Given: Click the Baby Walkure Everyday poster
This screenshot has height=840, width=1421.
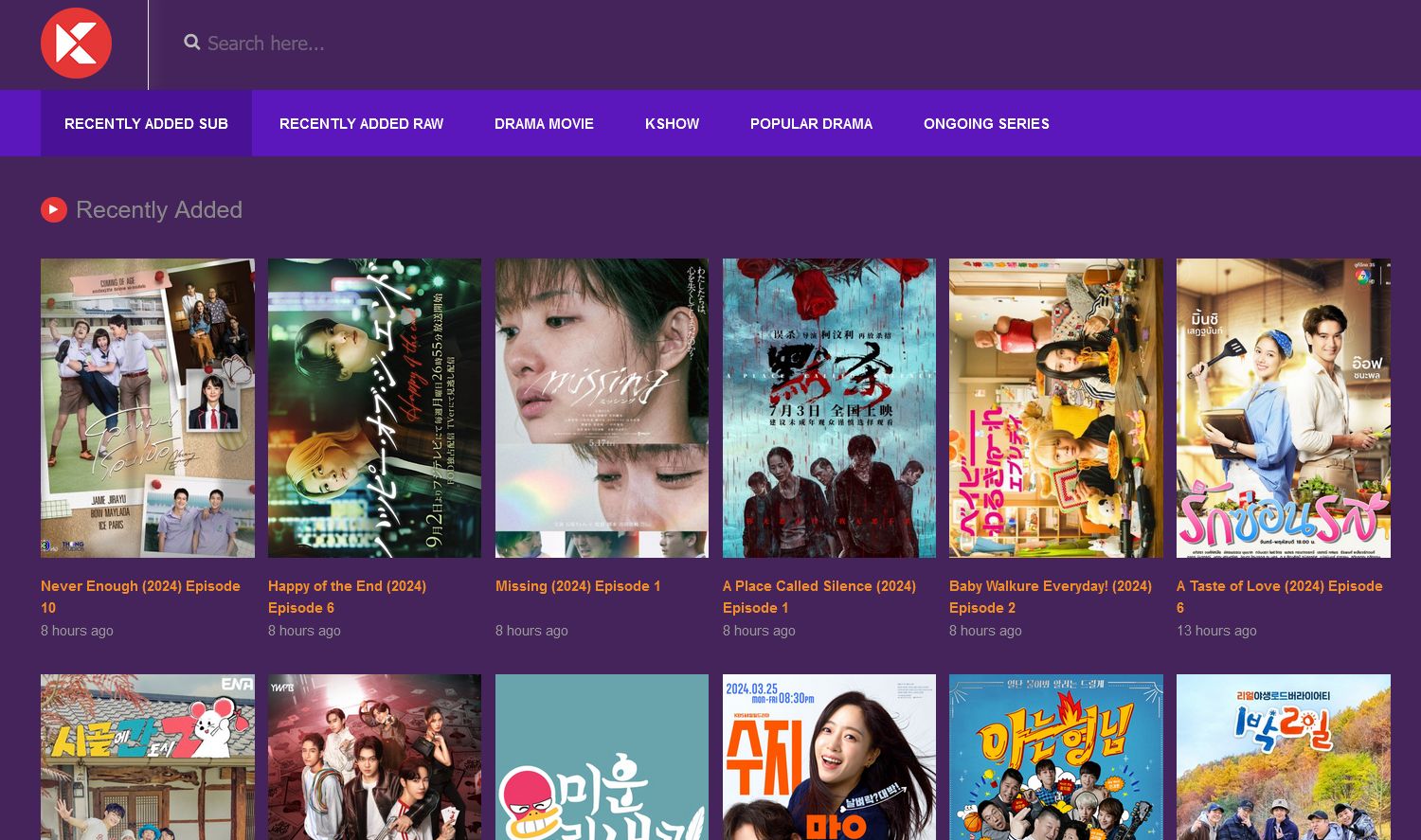Looking at the screenshot, I should pyautogui.click(x=1056, y=408).
